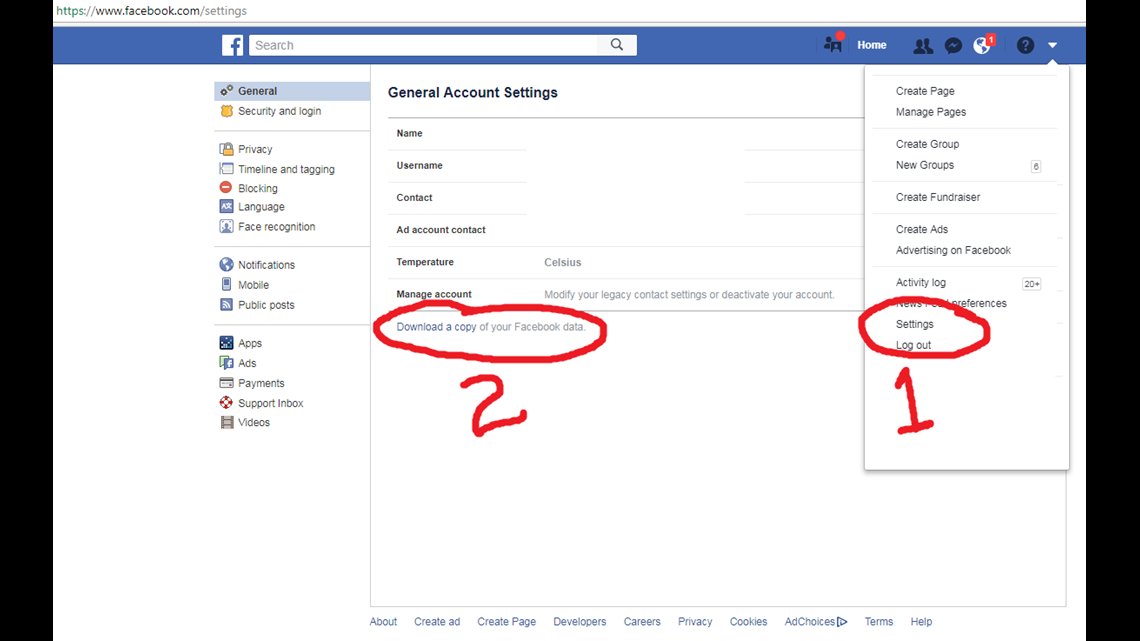Screen dimensions: 1140x641
Task: Click the Face recognition icon
Action: pos(227,226)
